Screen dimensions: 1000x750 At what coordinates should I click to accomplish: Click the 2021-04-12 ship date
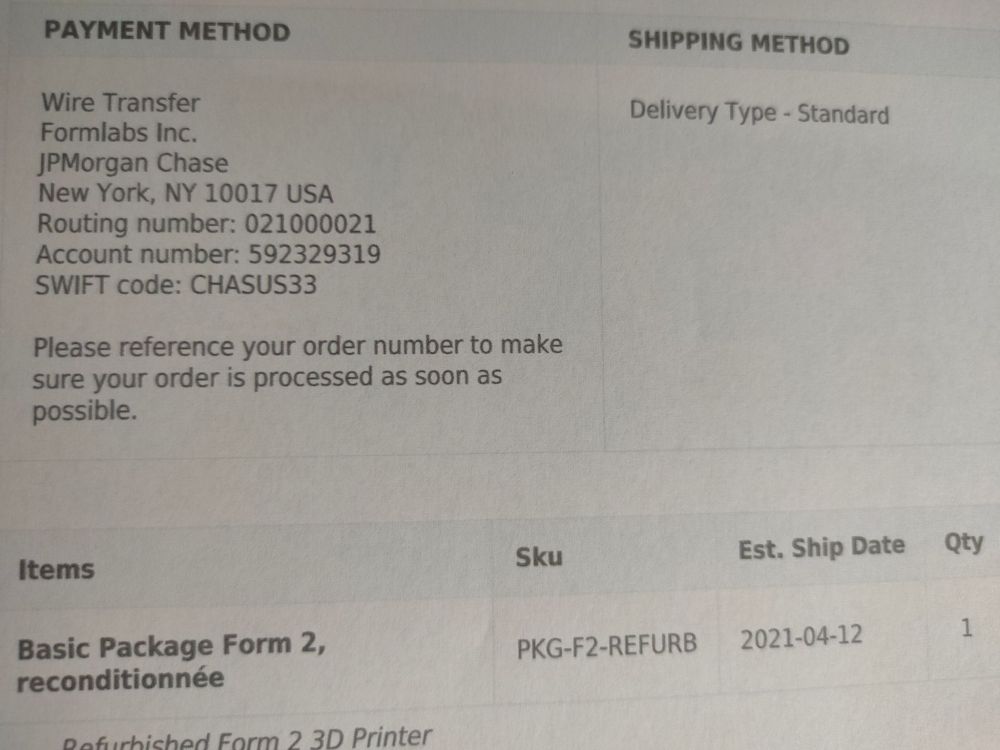[x=801, y=638]
